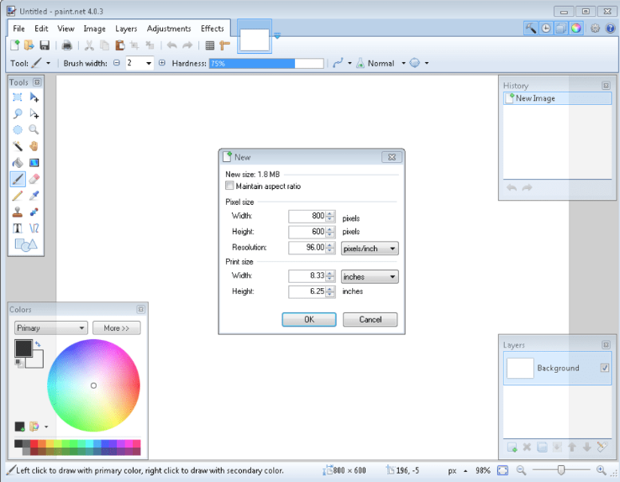Open the Print size units dropdown inches
Image resolution: width=620 pixels, height=482 pixels.
pyautogui.click(x=370, y=277)
